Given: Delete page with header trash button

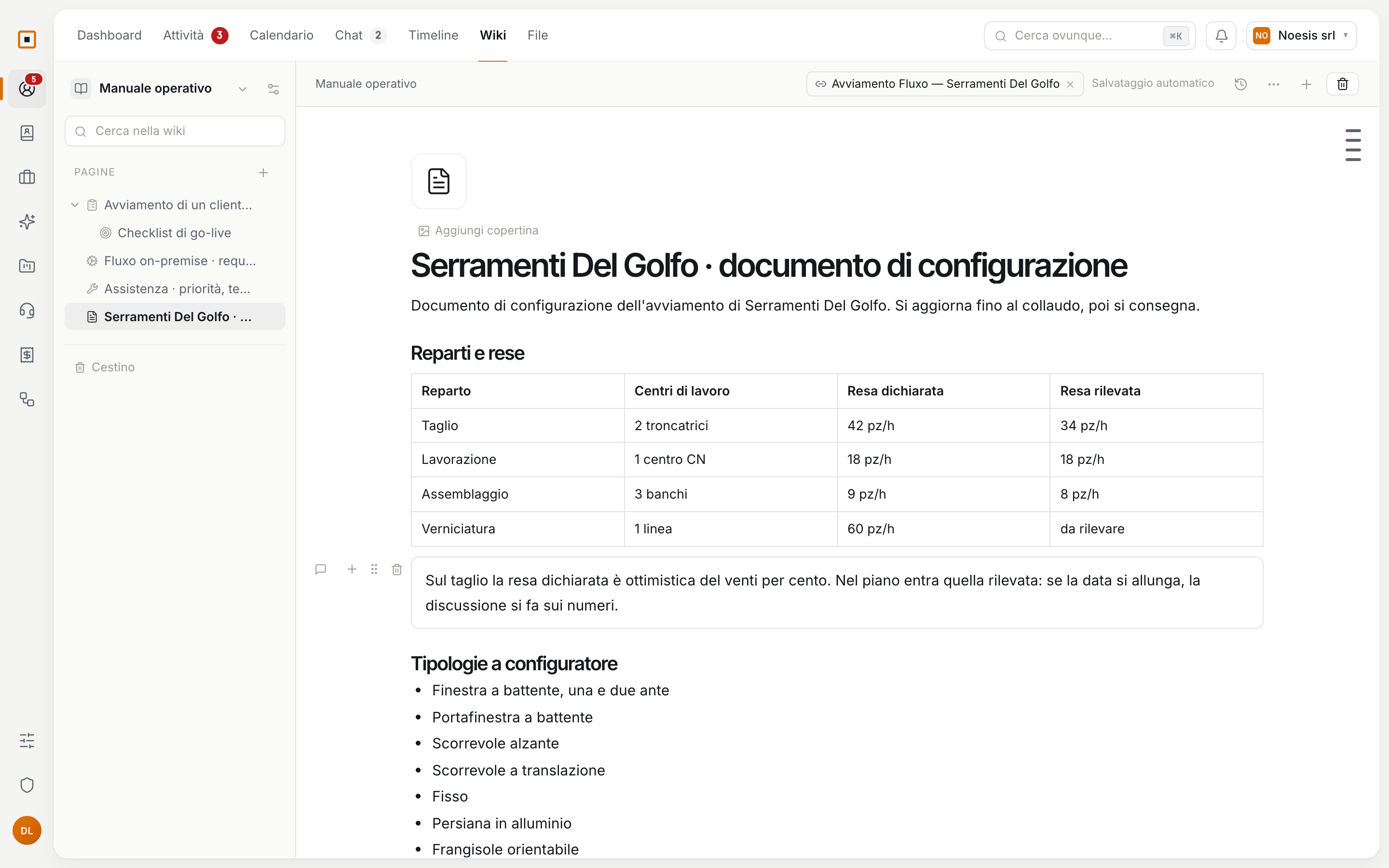Looking at the screenshot, I should [x=1342, y=84].
